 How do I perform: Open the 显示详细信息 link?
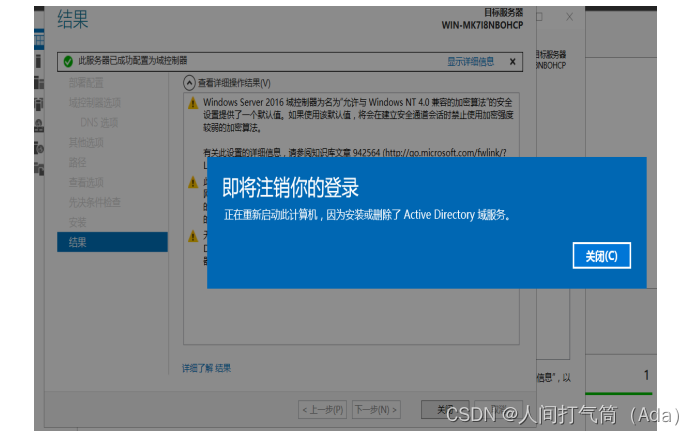click(470, 62)
